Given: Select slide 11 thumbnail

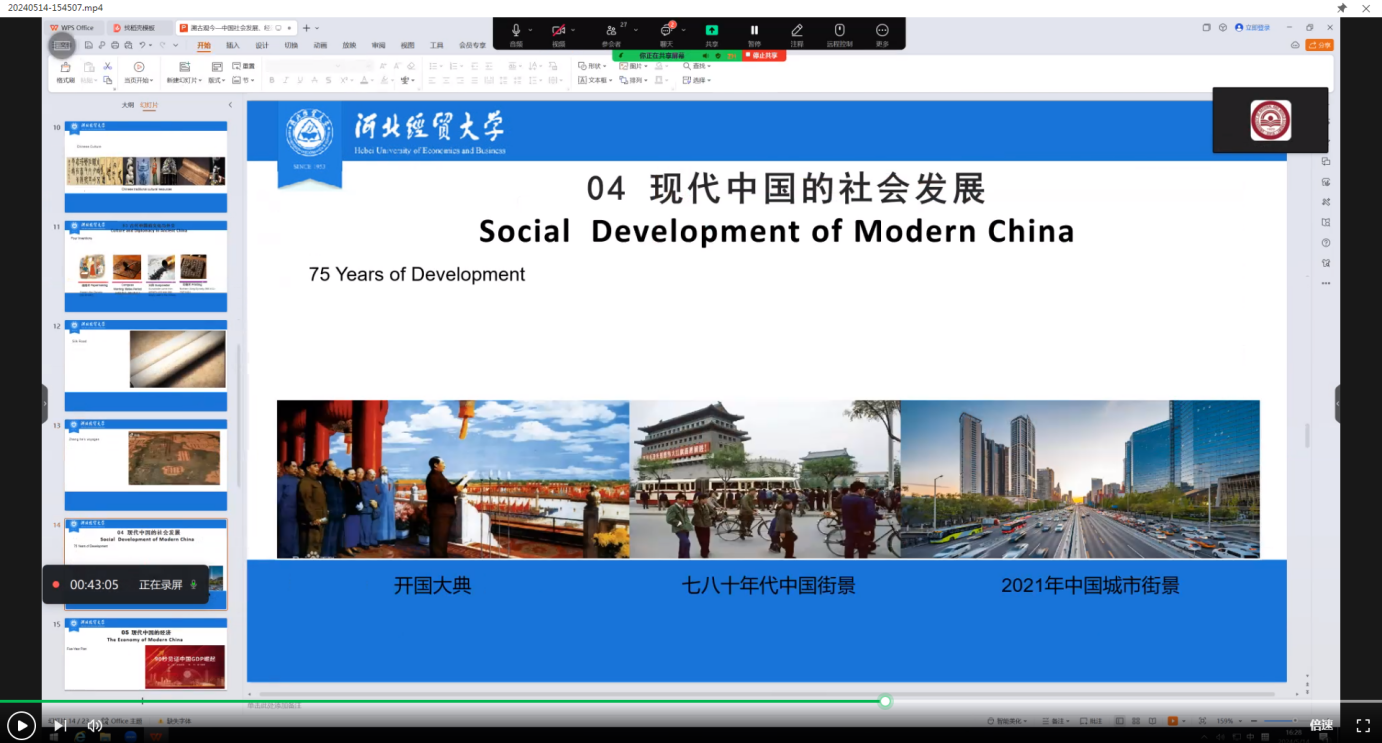Looking at the screenshot, I should [146, 266].
